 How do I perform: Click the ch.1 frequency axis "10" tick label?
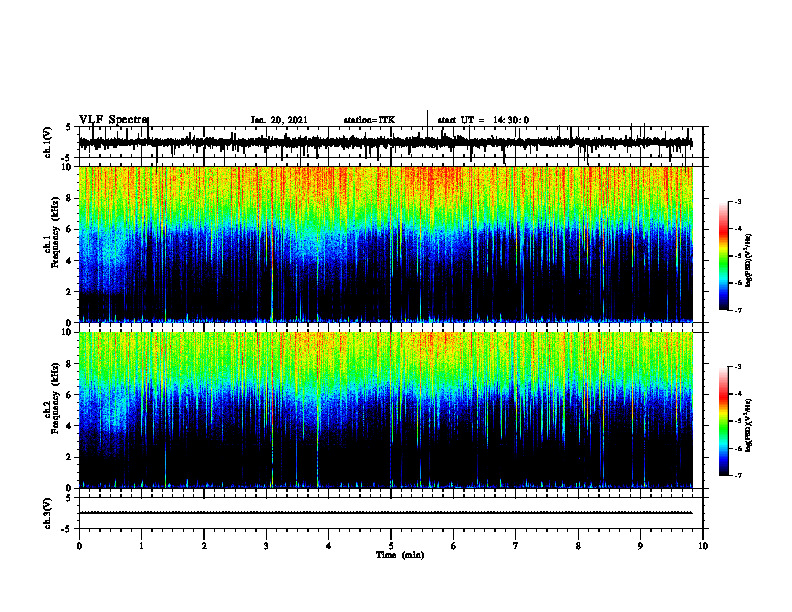coord(67,167)
